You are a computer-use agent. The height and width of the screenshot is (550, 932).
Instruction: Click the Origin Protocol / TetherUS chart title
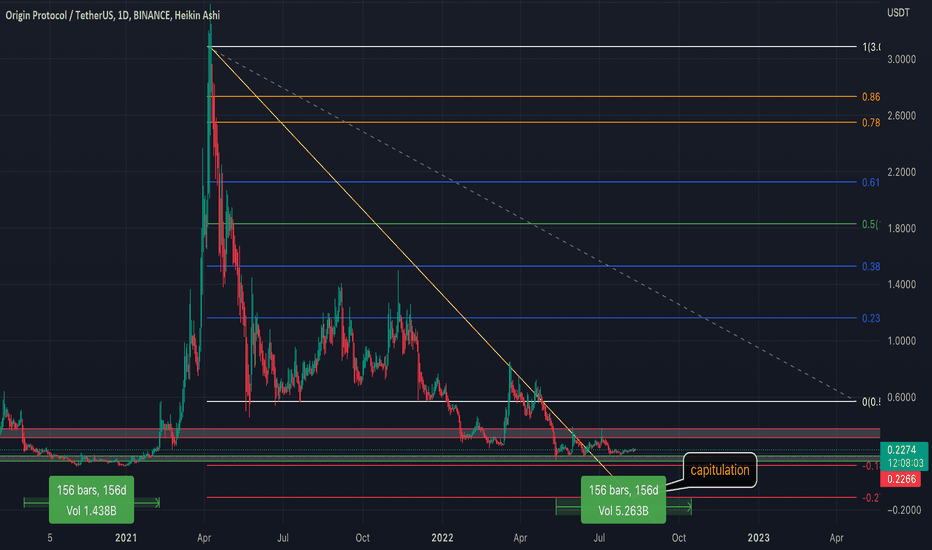point(112,15)
